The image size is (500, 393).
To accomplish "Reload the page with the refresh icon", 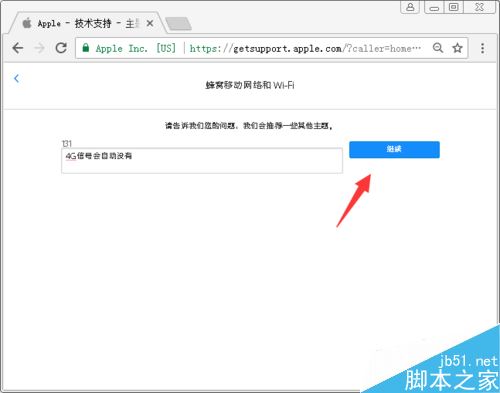I will pyautogui.click(x=61, y=48).
